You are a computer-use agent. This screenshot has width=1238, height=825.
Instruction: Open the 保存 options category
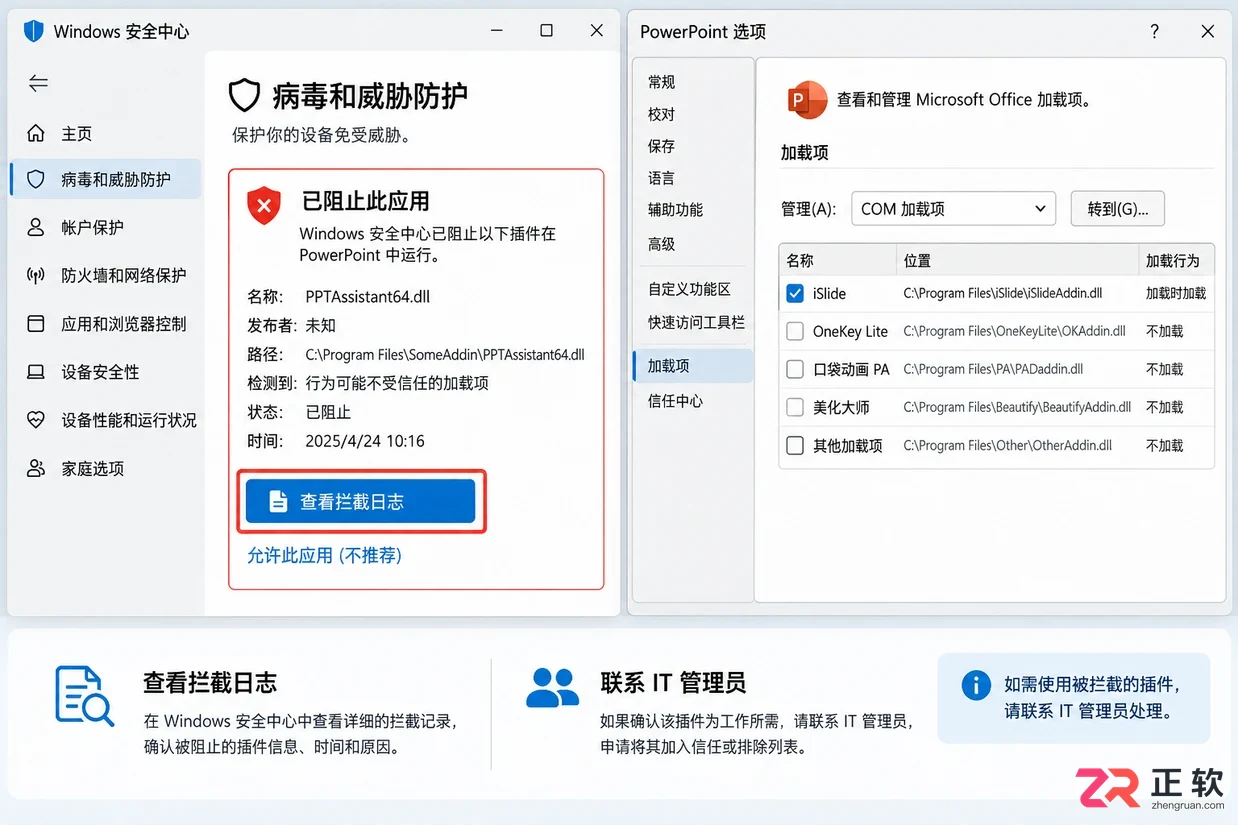pos(662,146)
